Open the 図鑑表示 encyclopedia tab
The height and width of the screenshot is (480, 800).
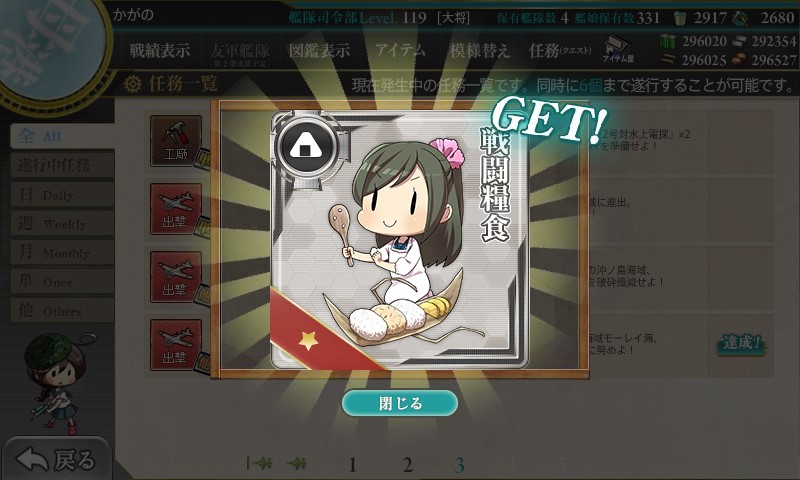coord(319,50)
